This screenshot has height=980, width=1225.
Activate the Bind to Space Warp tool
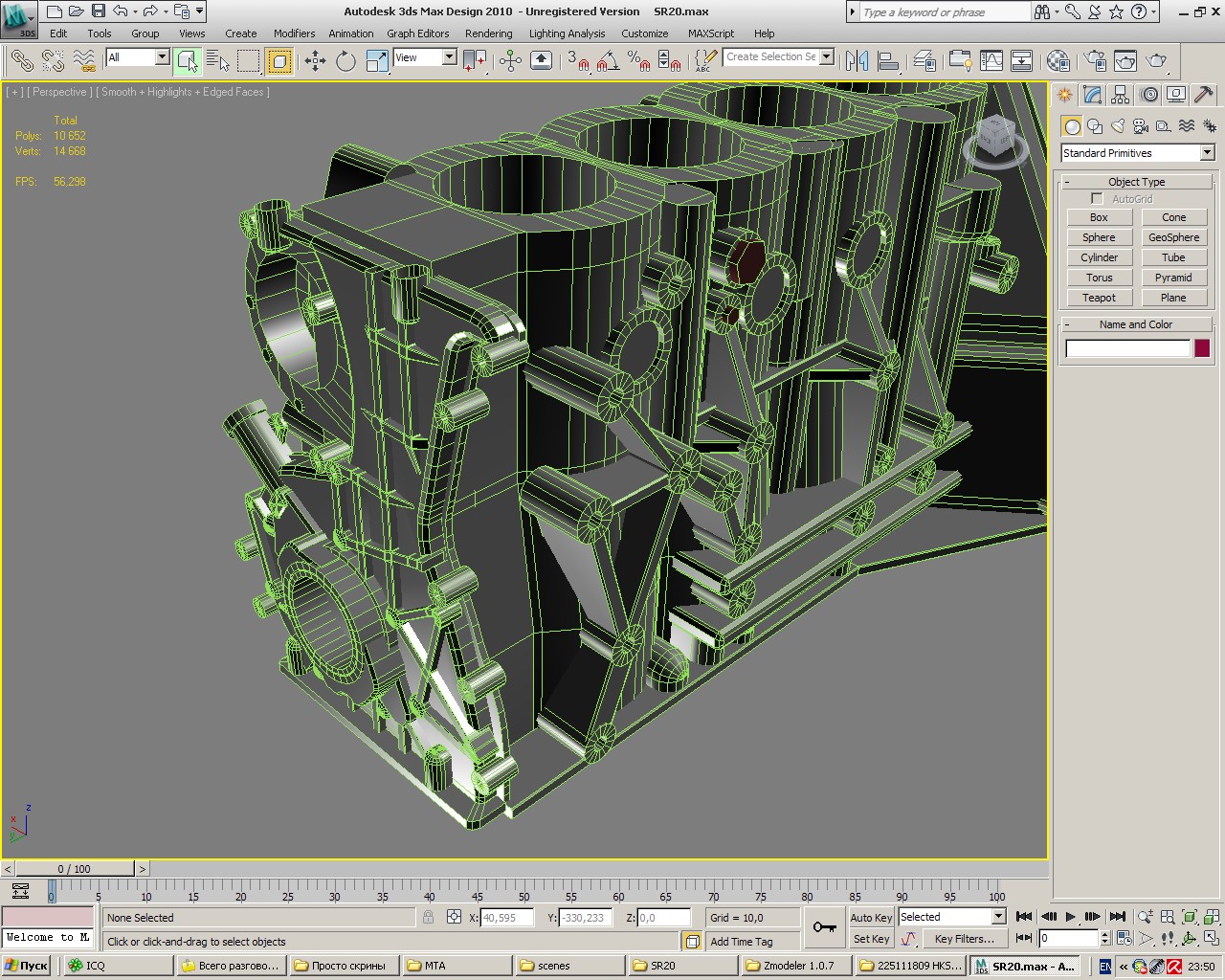coord(84,61)
